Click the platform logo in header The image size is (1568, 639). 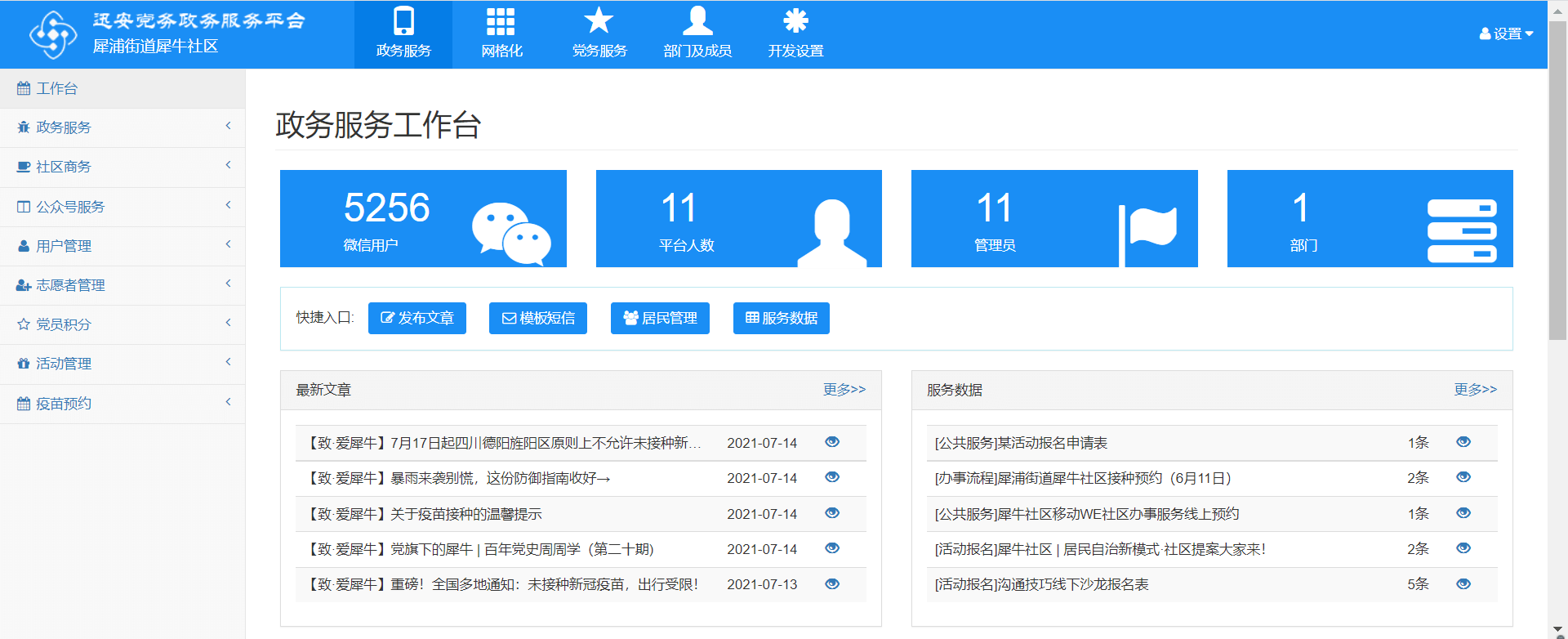[x=53, y=34]
